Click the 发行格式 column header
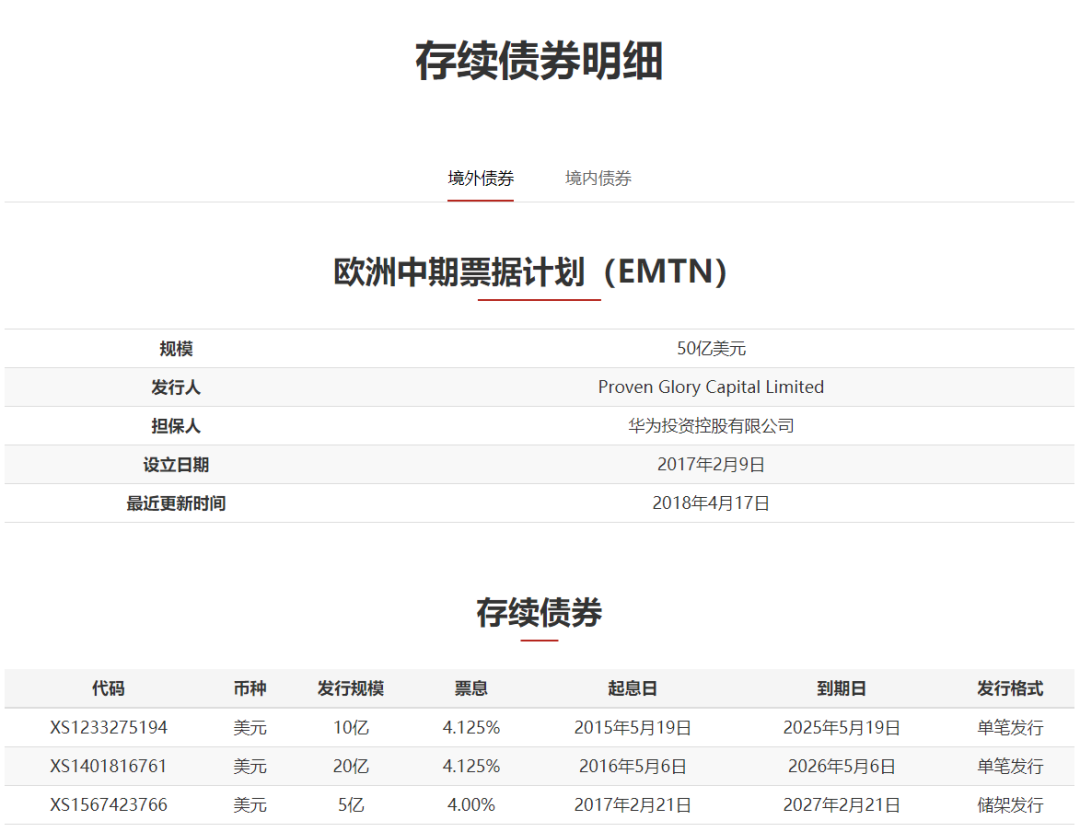The height and width of the screenshot is (832, 1080). [x=1010, y=689]
